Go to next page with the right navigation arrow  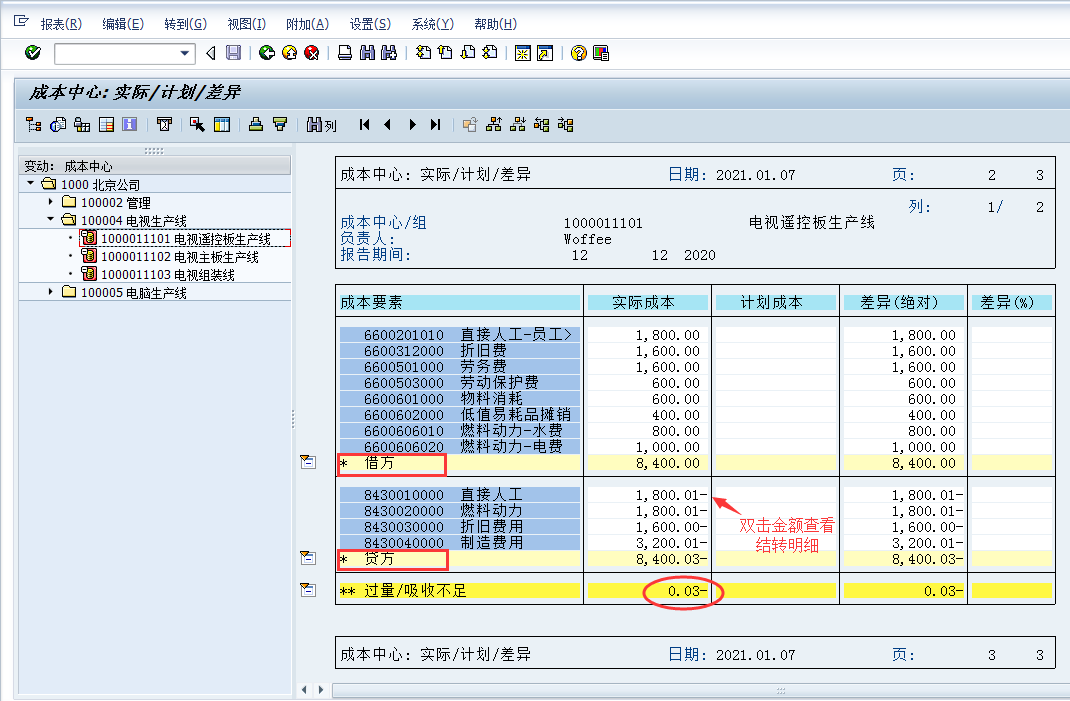pyautogui.click(x=412, y=124)
